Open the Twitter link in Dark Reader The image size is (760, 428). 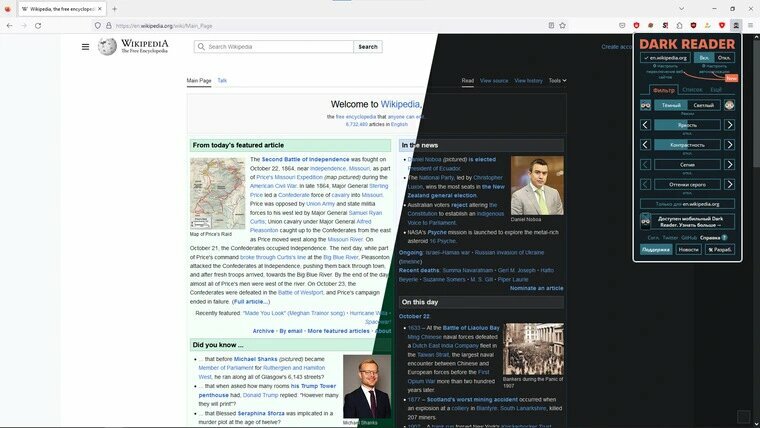click(x=670, y=238)
